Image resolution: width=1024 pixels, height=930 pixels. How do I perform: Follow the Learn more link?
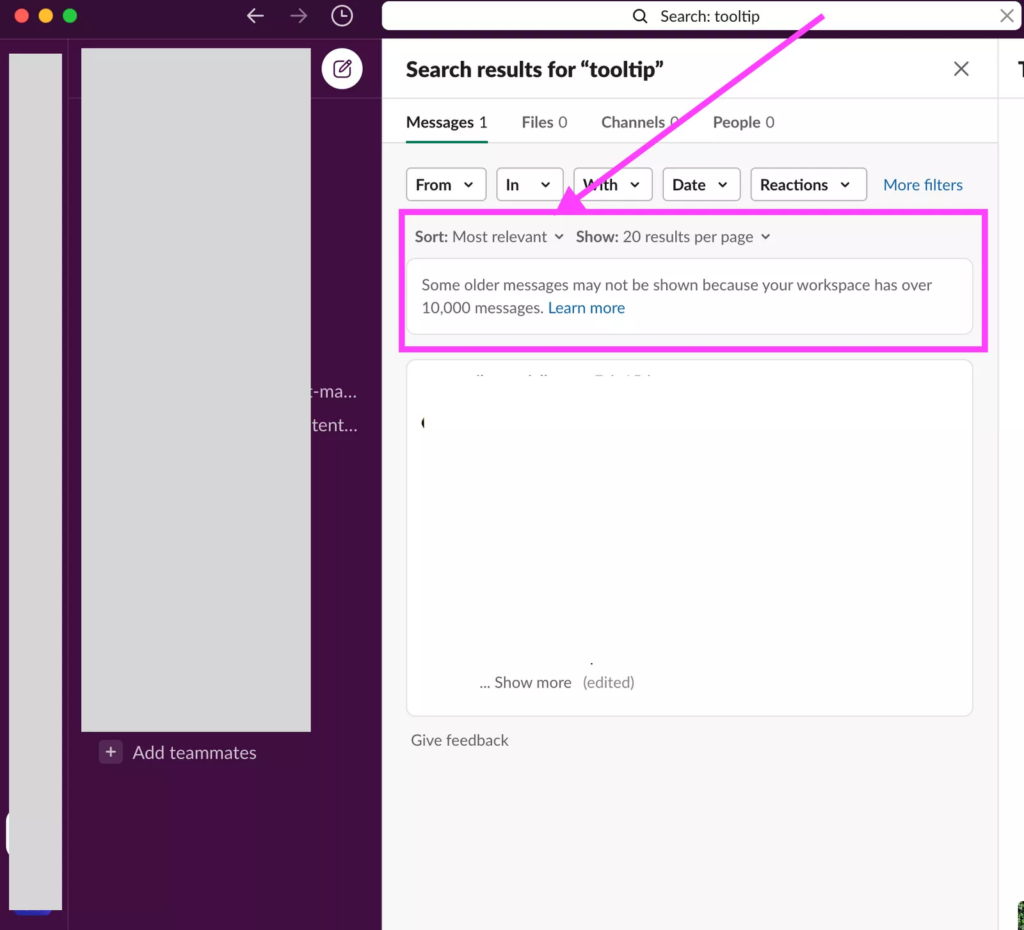(x=586, y=308)
